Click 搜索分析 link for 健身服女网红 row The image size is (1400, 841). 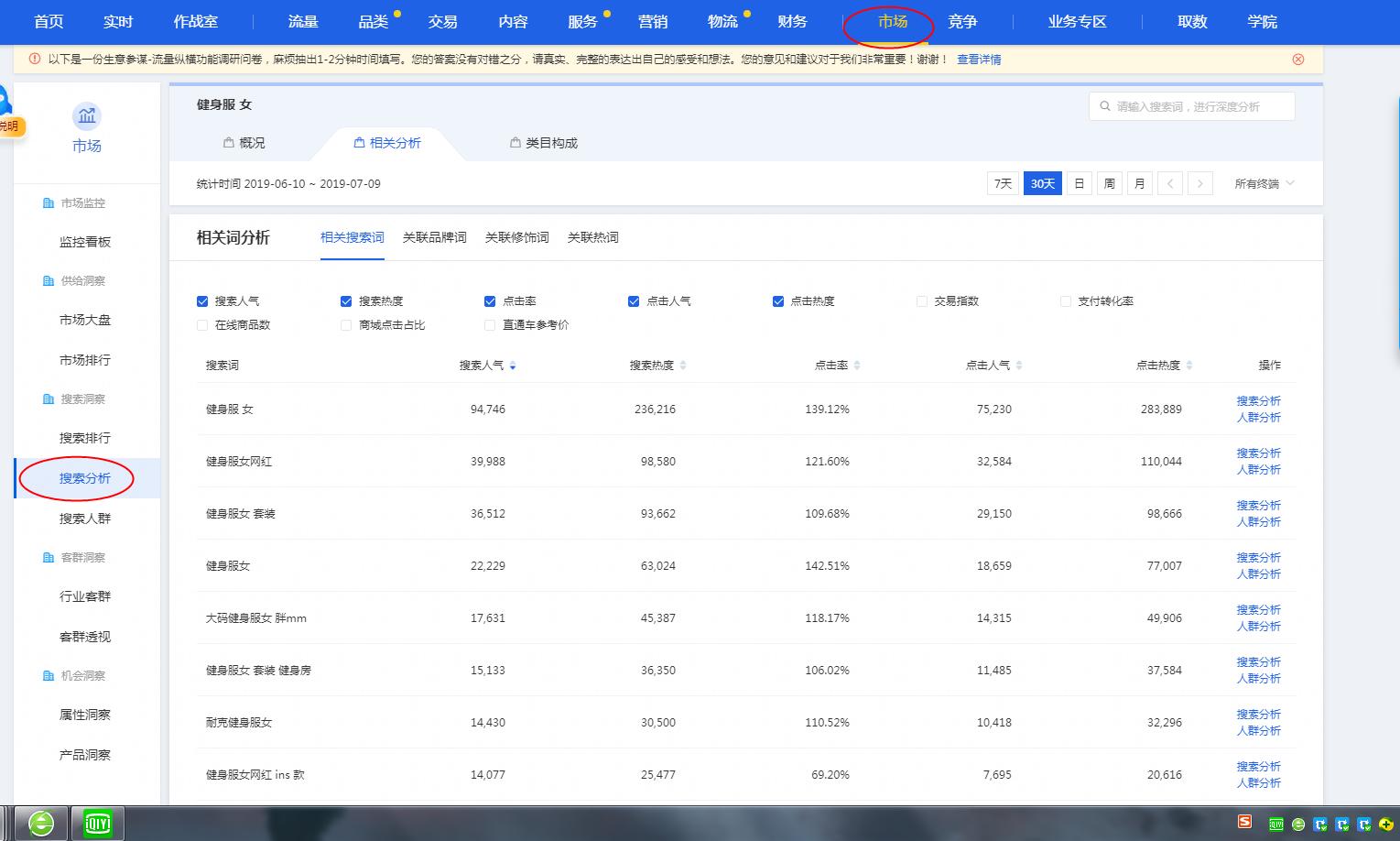pos(1258,453)
